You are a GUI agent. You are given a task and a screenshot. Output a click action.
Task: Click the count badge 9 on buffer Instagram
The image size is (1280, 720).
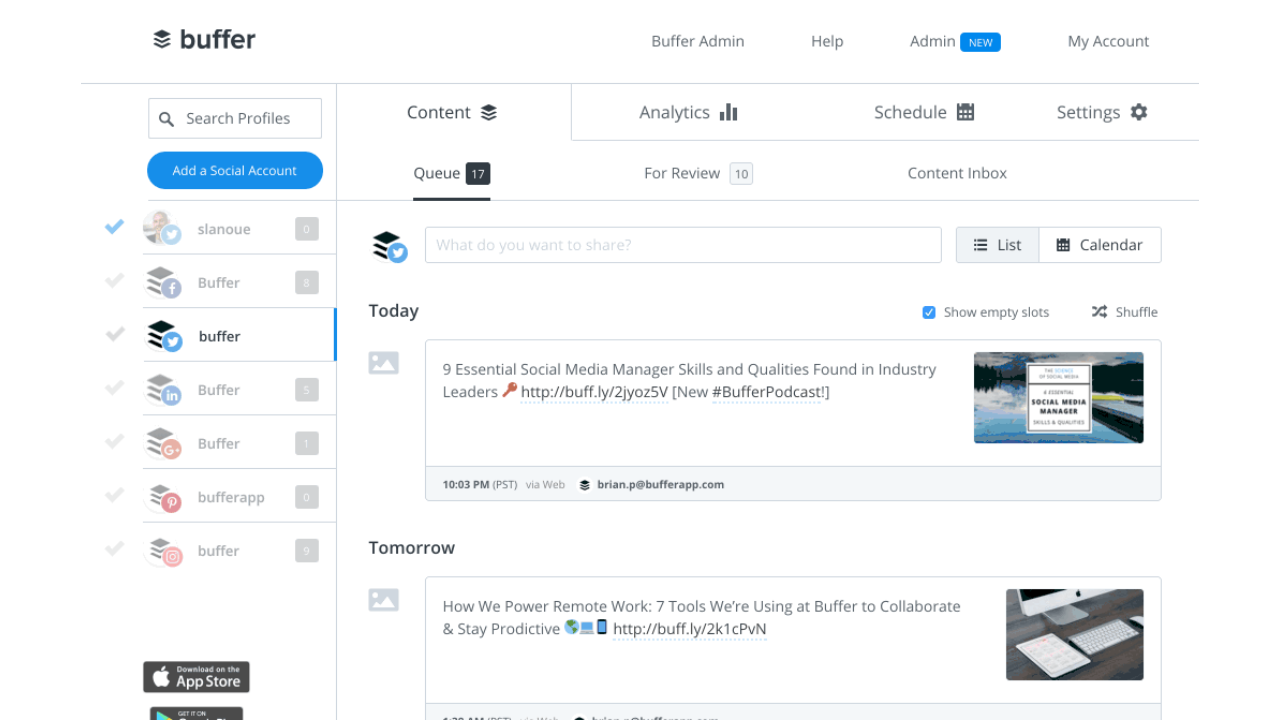[x=307, y=550]
